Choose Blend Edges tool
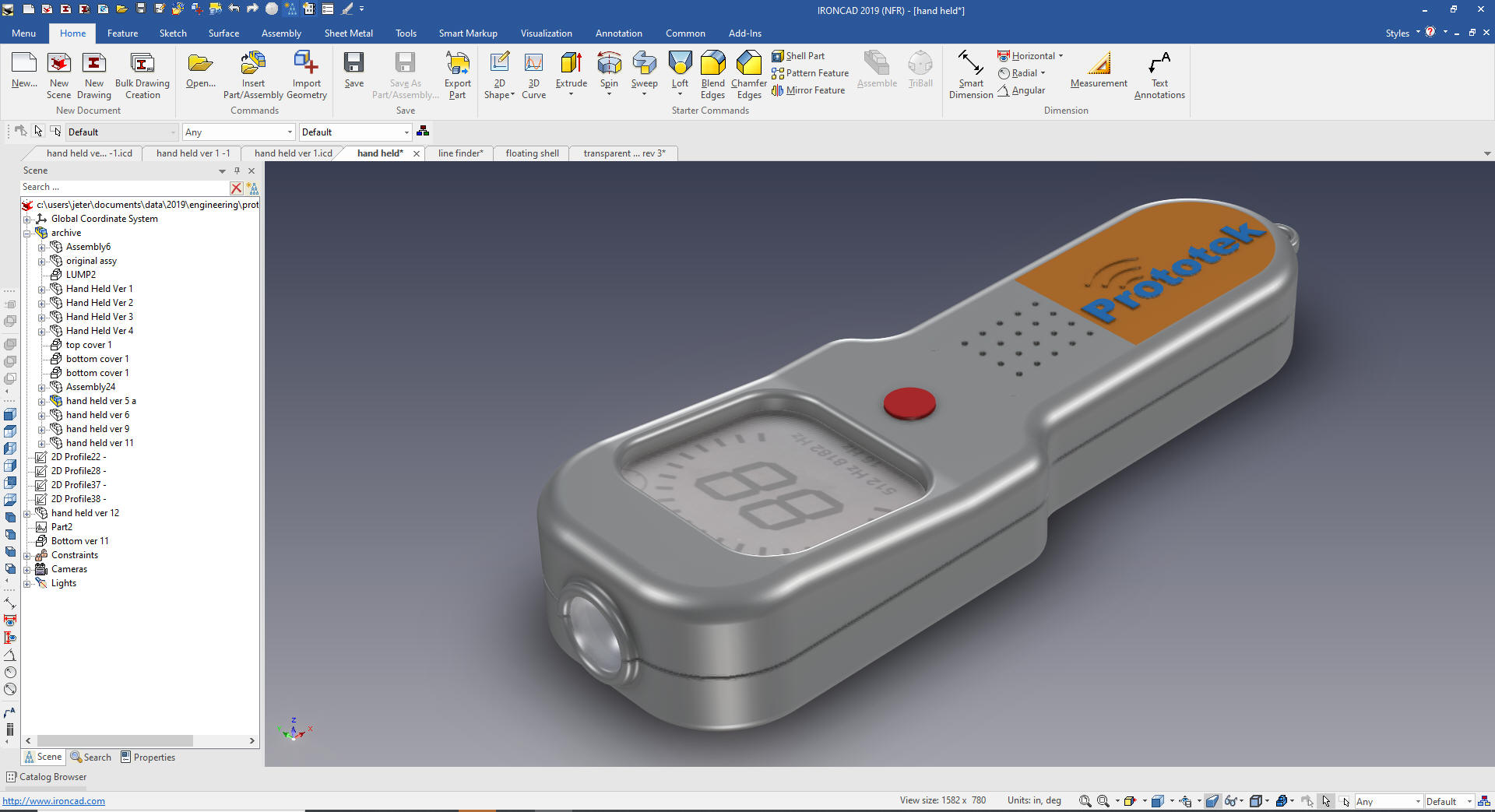The width and height of the screenshot is (1495, 812). pyautogui.click(x=712, y=74)
